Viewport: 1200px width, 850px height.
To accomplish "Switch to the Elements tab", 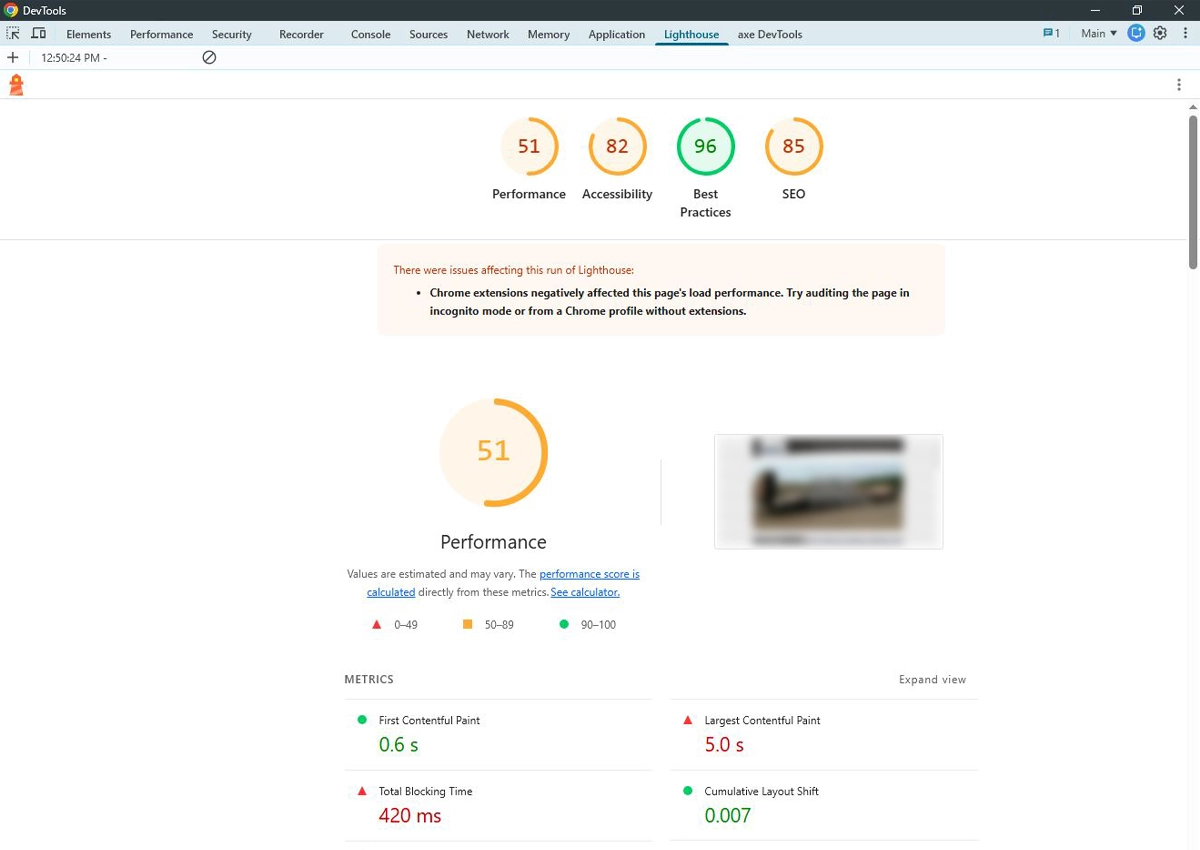I will point(89,34).
